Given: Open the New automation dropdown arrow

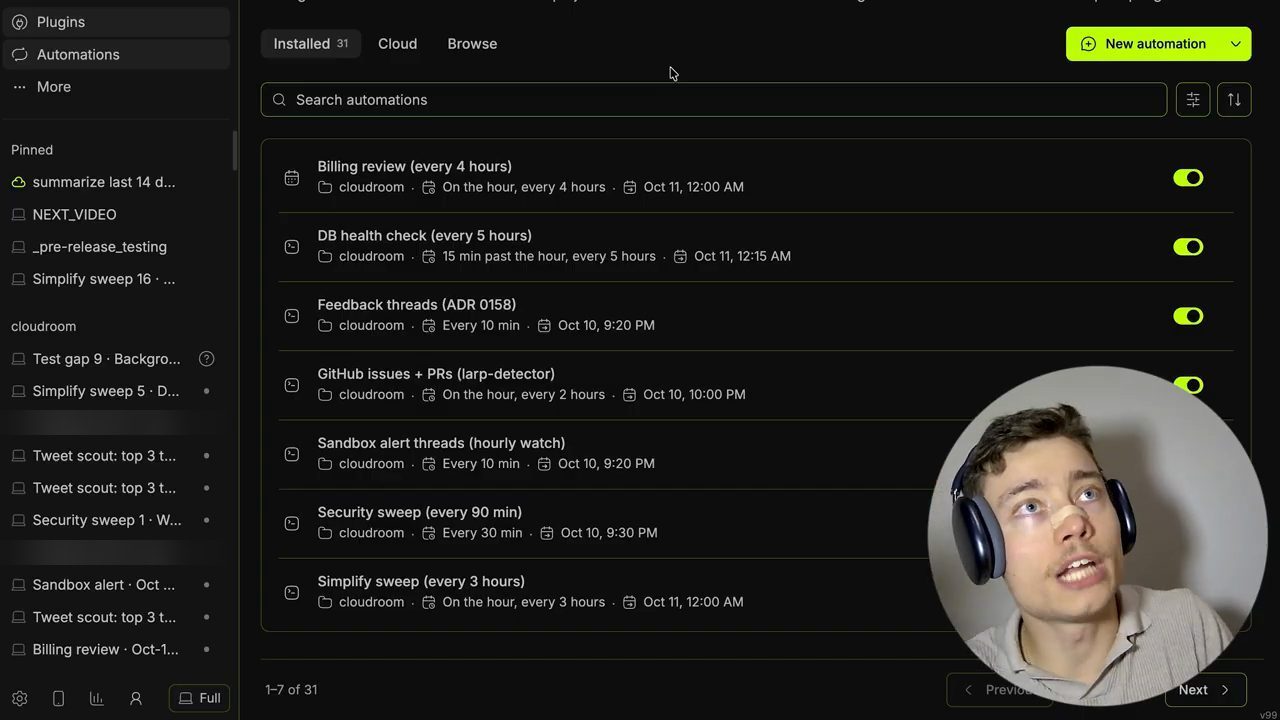Looking at the screenshot, I should pyautogui.click(x=1236, y=44).
